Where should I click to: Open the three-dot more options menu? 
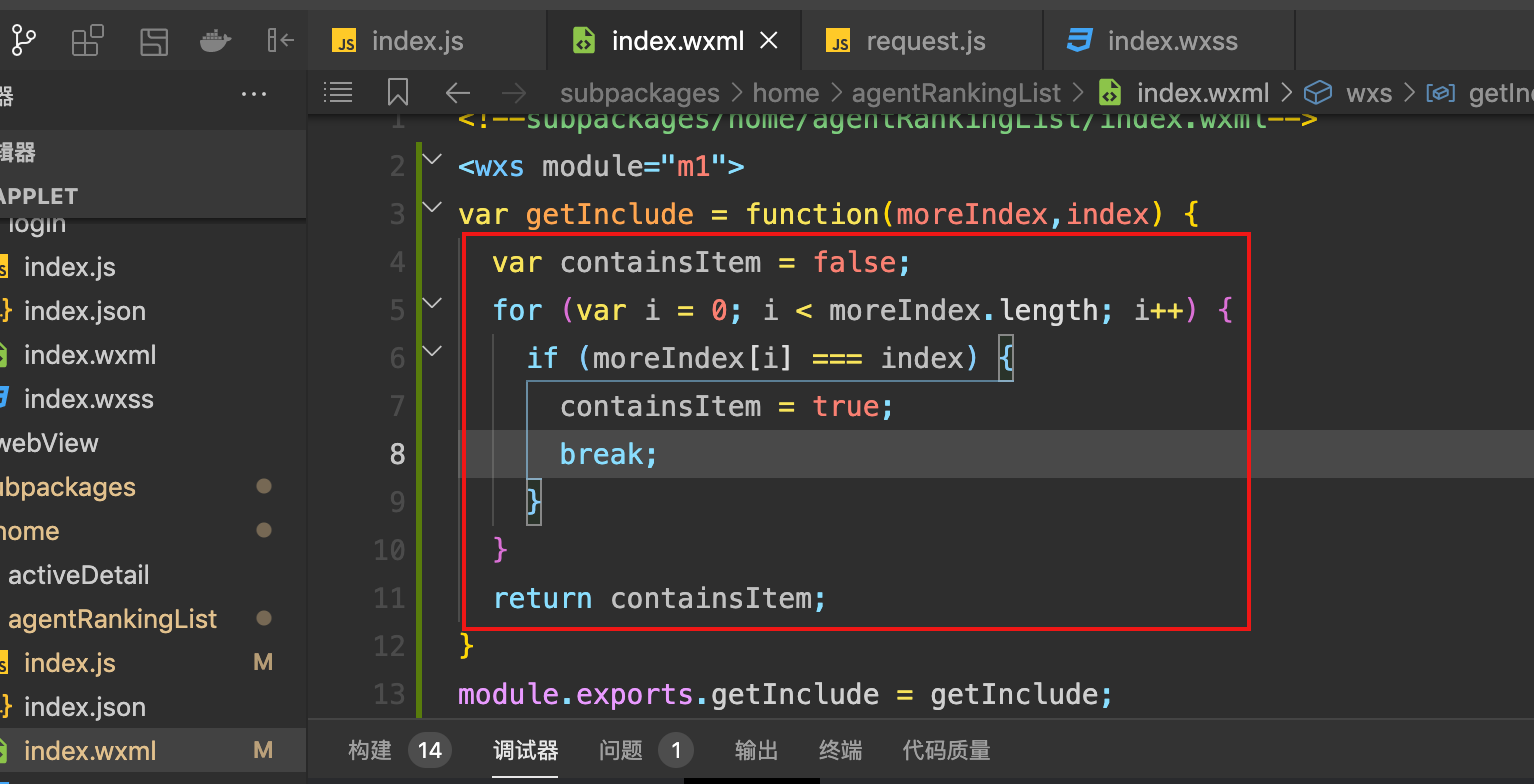[x=254, y=94]
